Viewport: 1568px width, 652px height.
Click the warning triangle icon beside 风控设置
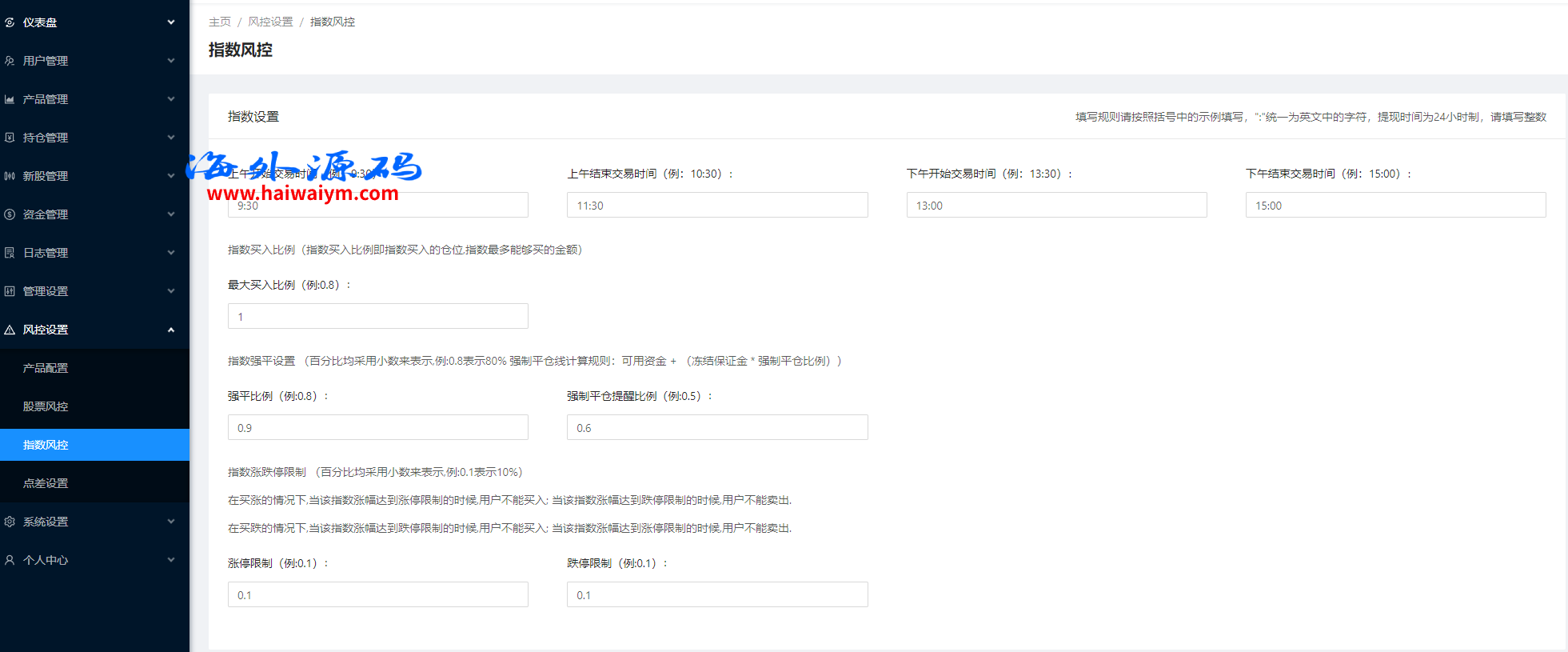[x=10, y=330]
